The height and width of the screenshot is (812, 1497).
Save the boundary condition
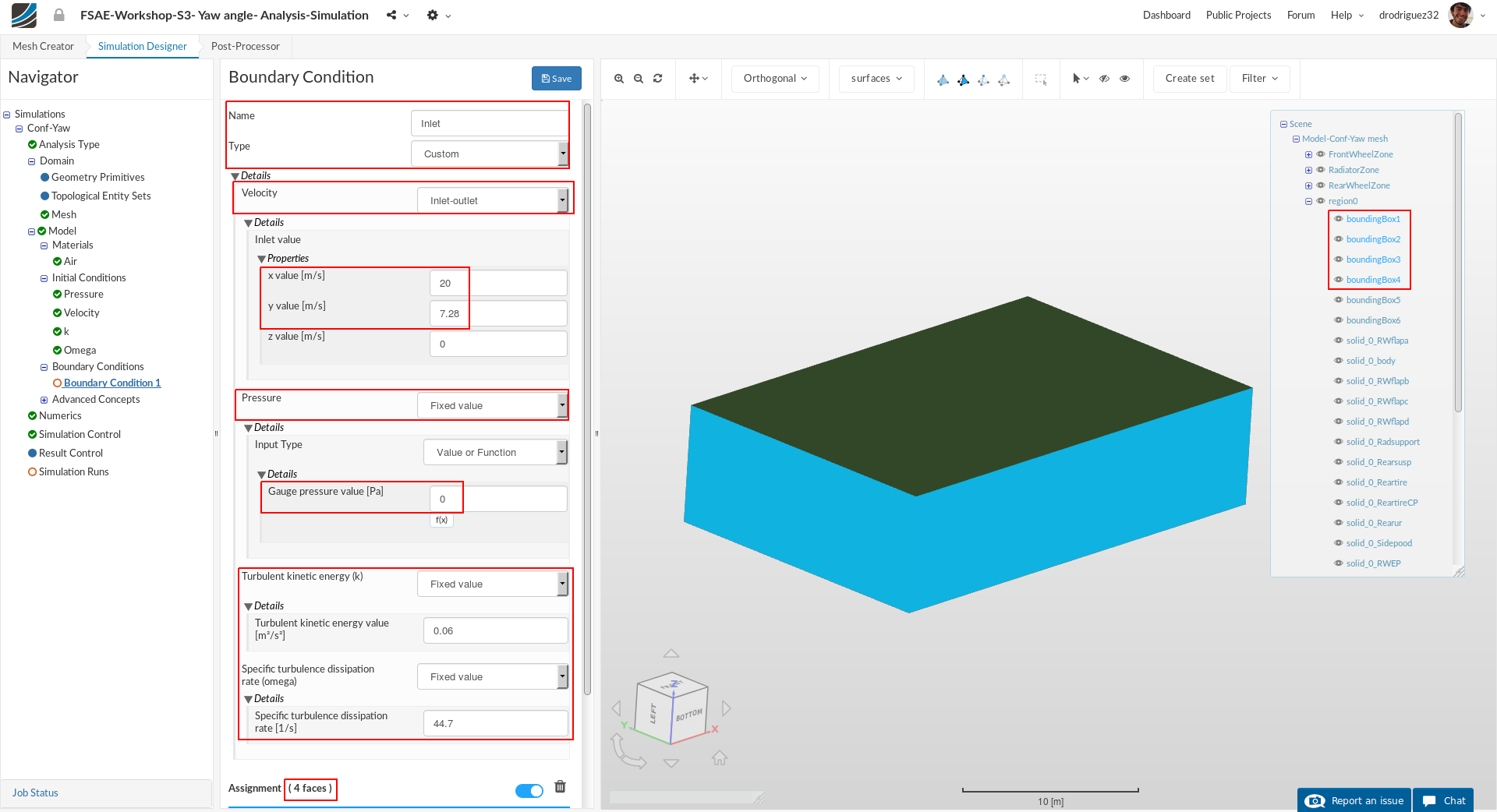point(556,79)
